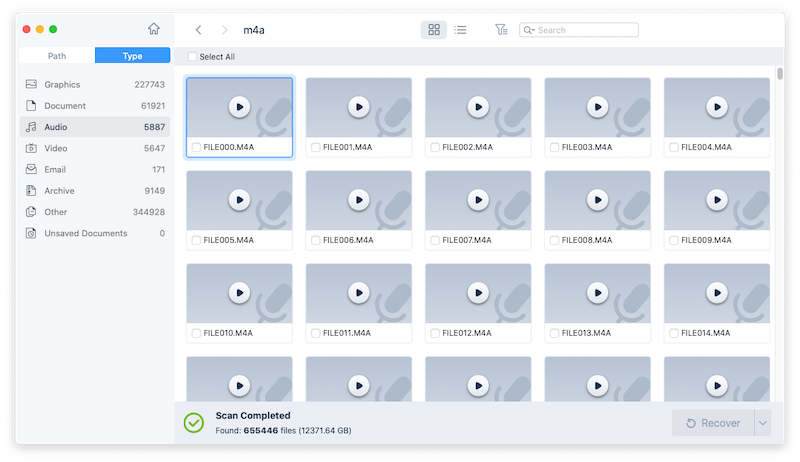
Task: Play FILE005.M4A preview
Action: (239, 200)
